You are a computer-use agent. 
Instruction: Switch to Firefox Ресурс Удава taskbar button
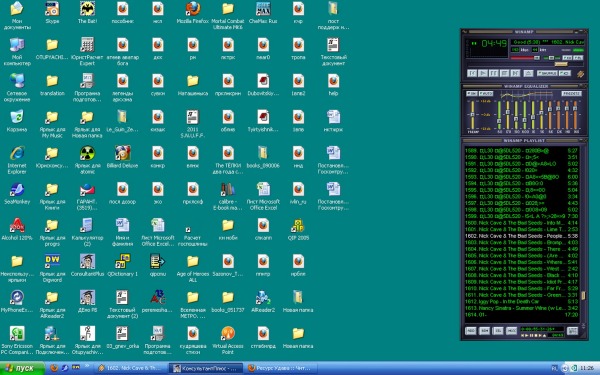(281, 368)
